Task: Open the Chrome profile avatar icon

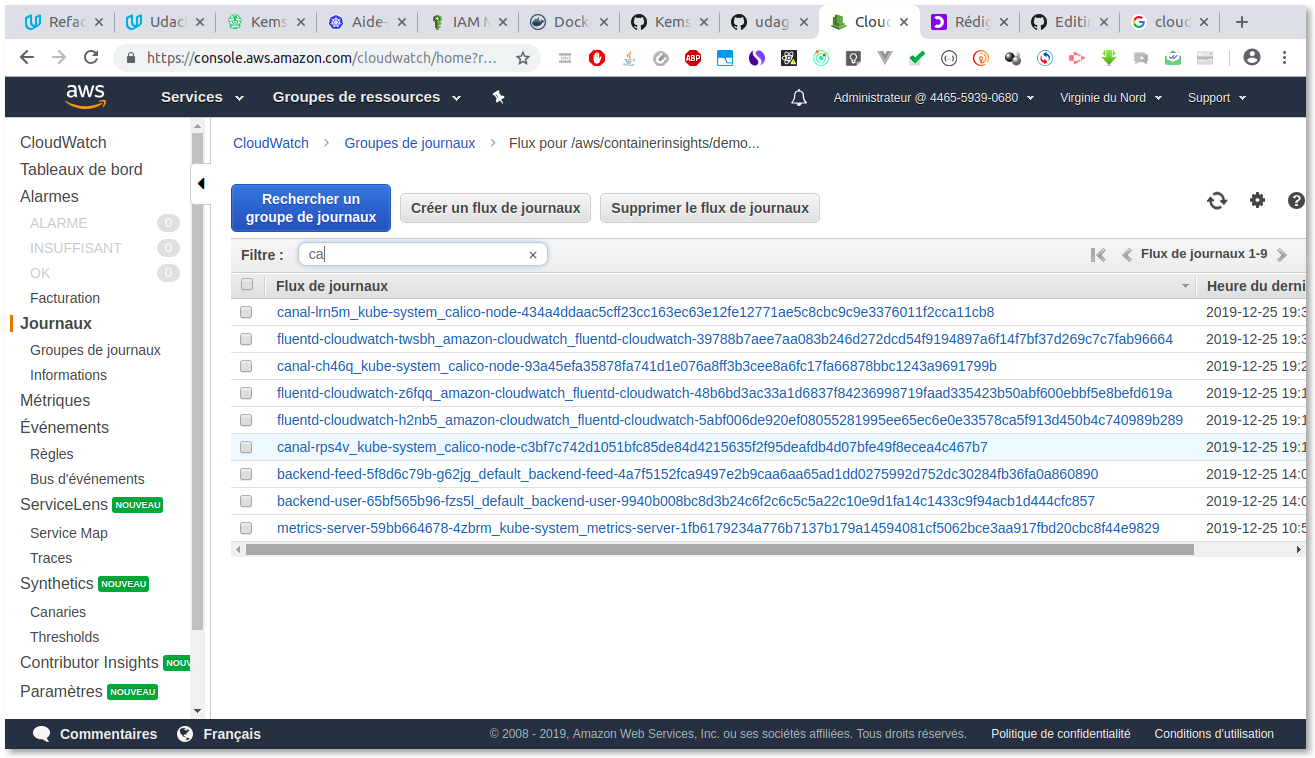Action: 1252,58
